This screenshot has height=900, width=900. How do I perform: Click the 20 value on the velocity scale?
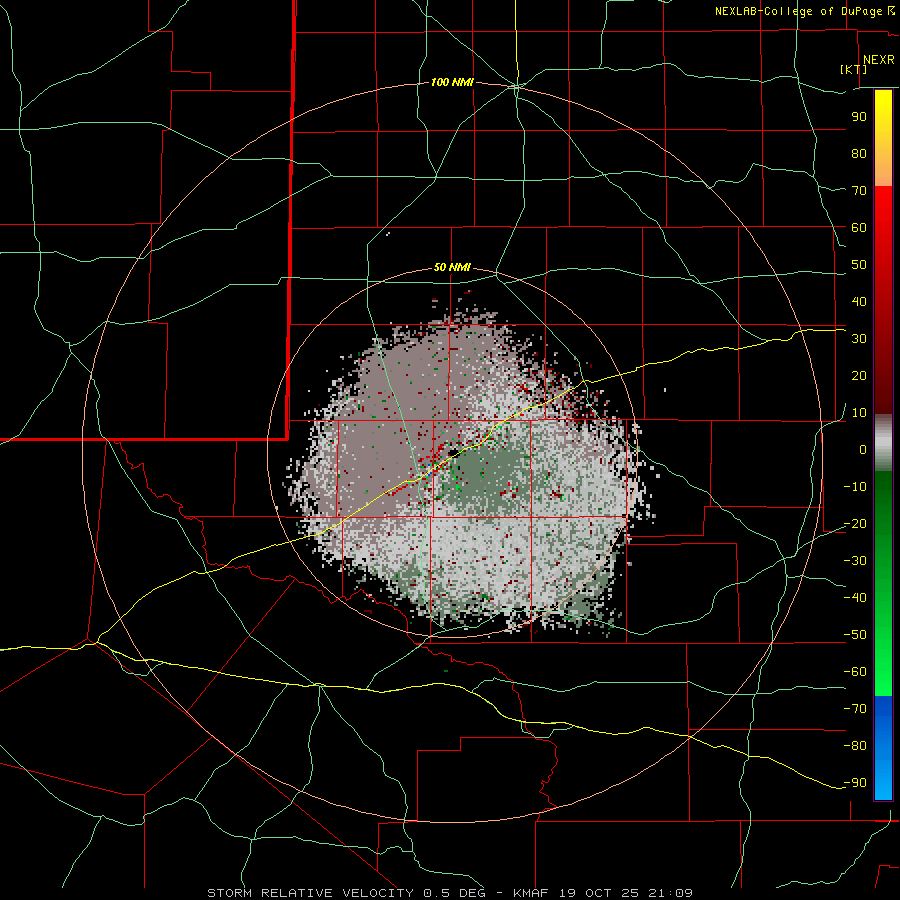[x=859, y=375]
